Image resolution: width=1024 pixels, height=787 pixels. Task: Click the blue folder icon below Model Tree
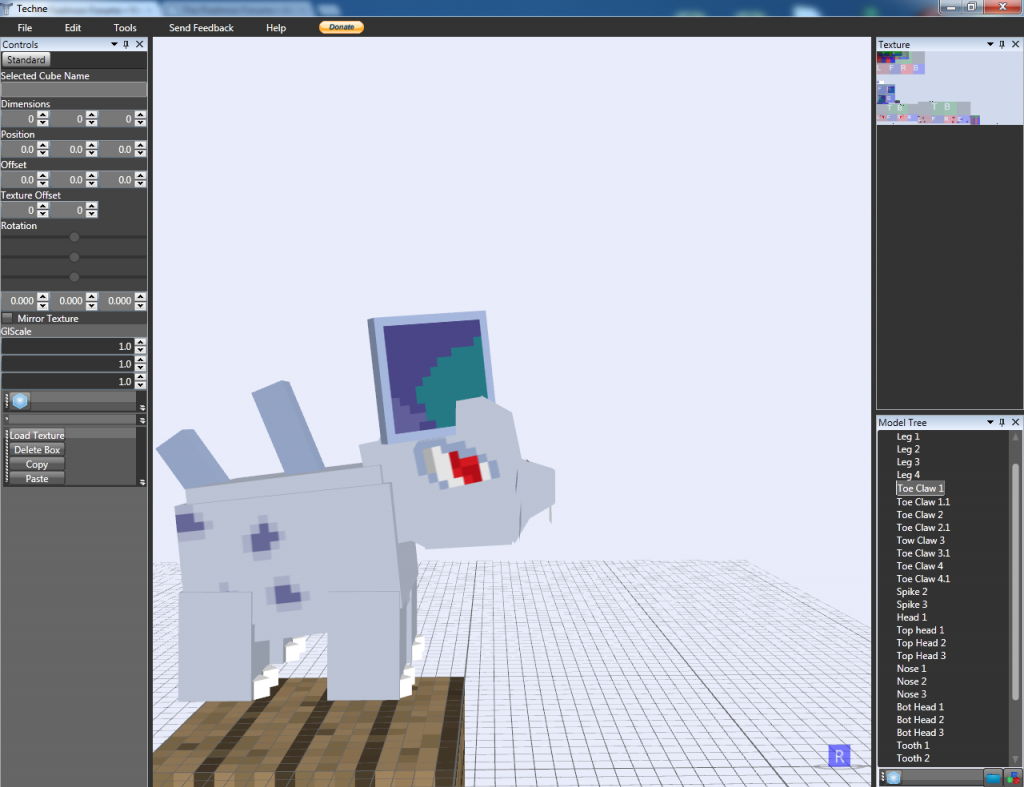click(x=992, y=777)
